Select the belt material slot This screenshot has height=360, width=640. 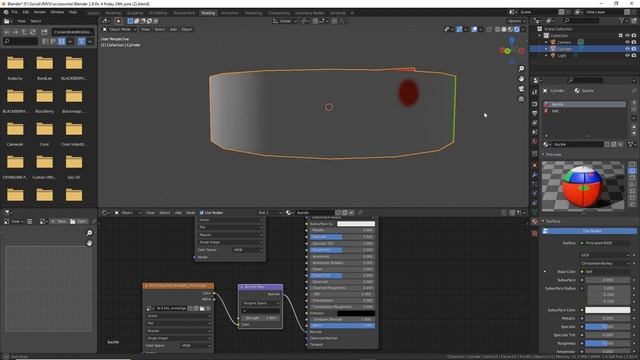584,111
